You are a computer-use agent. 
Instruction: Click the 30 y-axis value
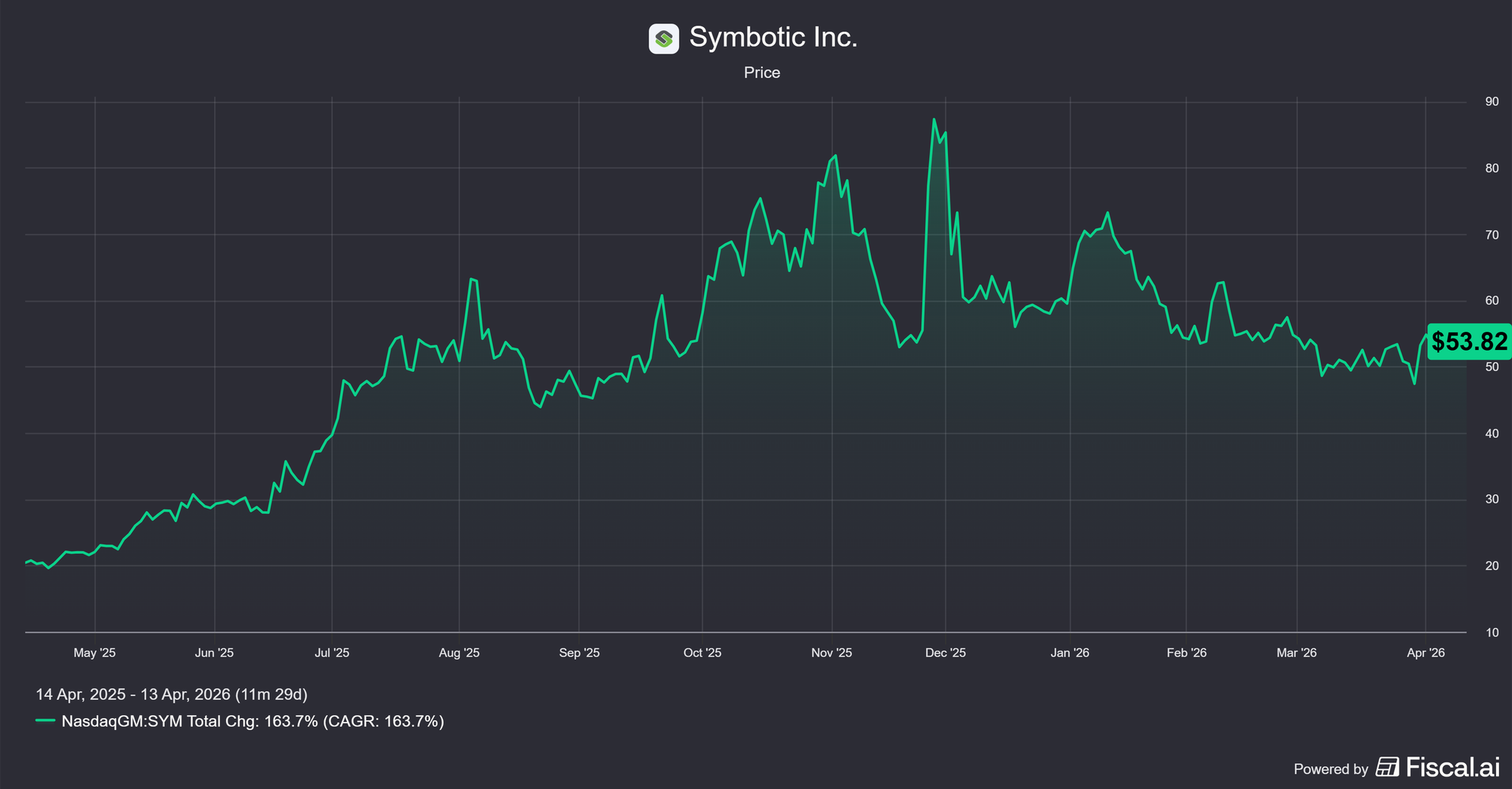tap(1492, 500)
